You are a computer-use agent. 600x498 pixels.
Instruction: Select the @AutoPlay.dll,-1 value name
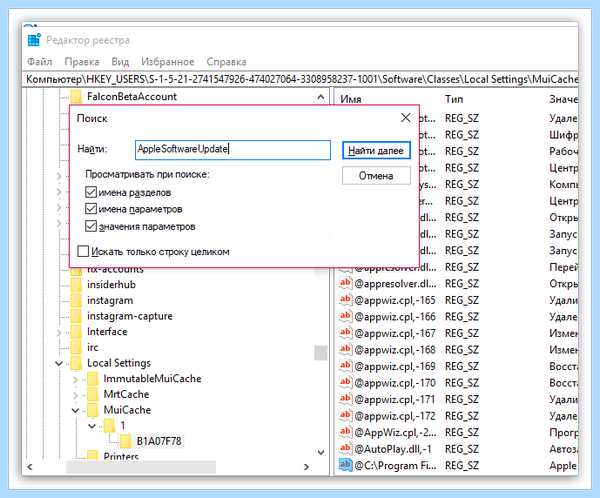[393, 449]
